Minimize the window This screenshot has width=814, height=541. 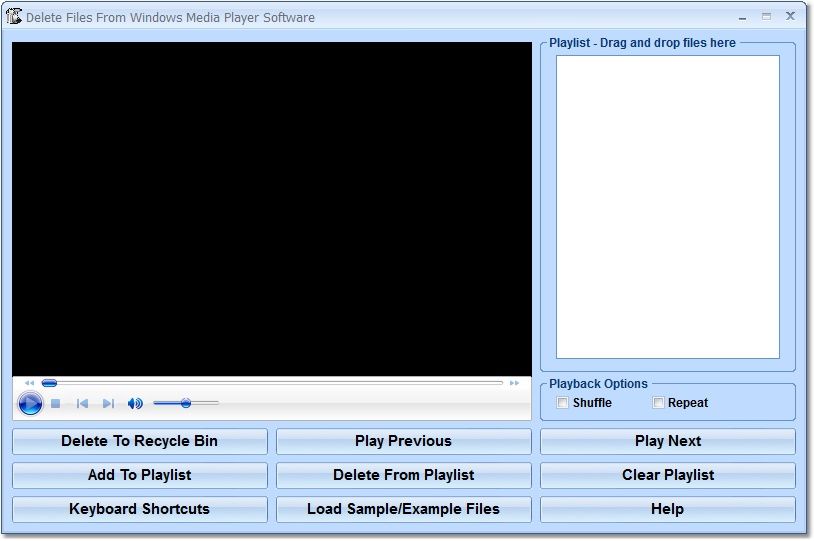(742, 17)
